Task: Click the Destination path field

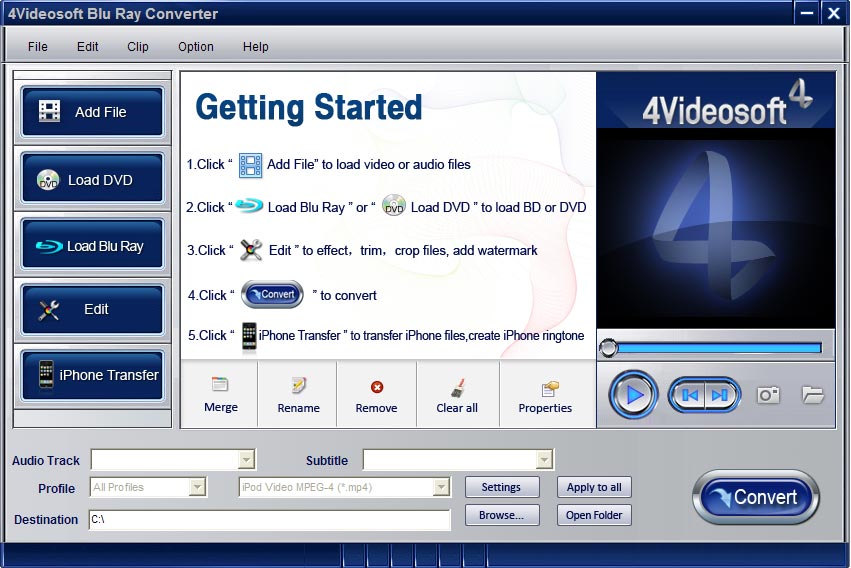Action: click(x=270, y=519)
